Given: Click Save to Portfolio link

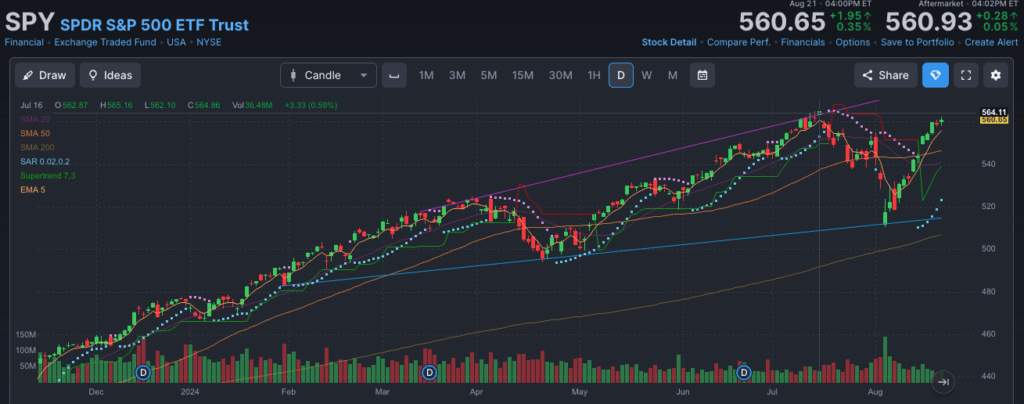Looking at the screenshot, I should pyautogui.click(x=917, y=42).
